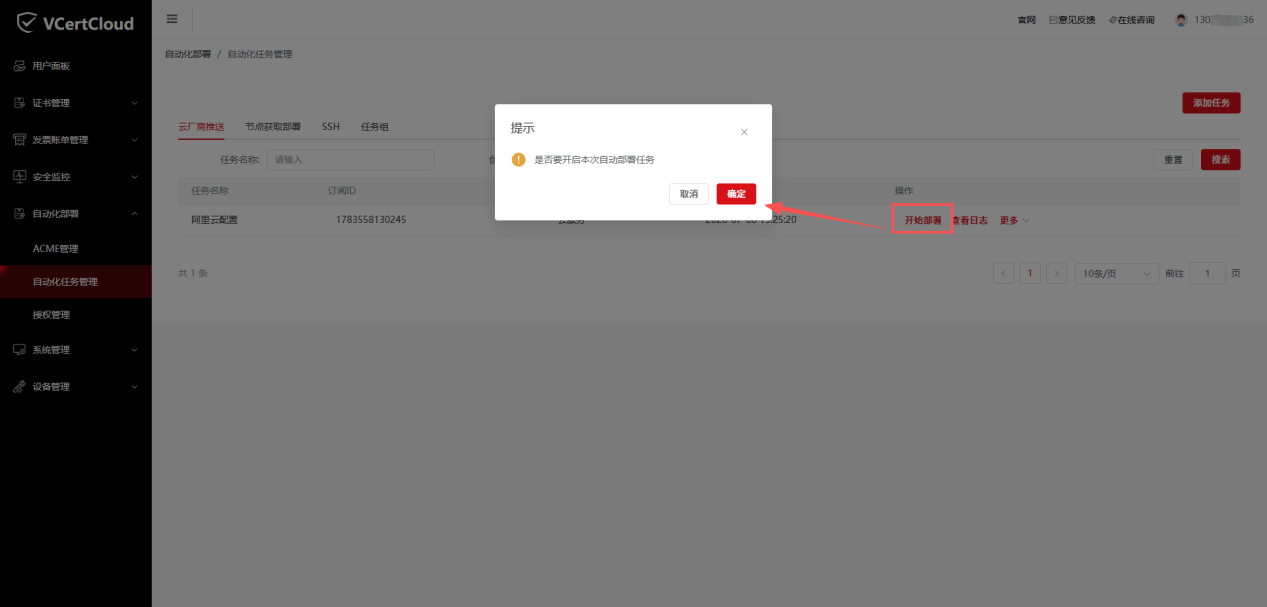The width and height of the screenshot is (1267, 607).
Task: Collapse the 自动化部署 submenu chevron
Action: [x=135, y=213]
